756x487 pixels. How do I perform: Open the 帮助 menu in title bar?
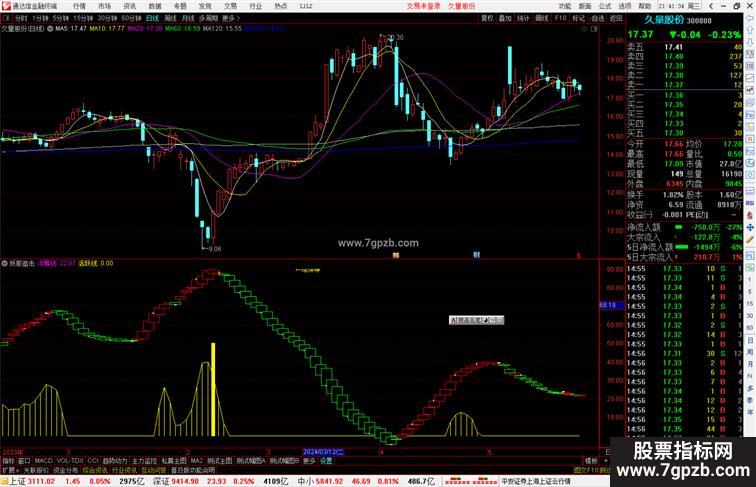(645, 6)
